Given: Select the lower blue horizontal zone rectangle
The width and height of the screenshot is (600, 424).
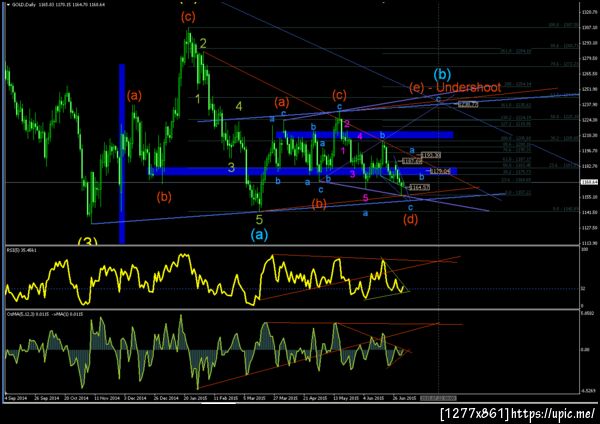Looking at the screenshot, I should (303, 171).
